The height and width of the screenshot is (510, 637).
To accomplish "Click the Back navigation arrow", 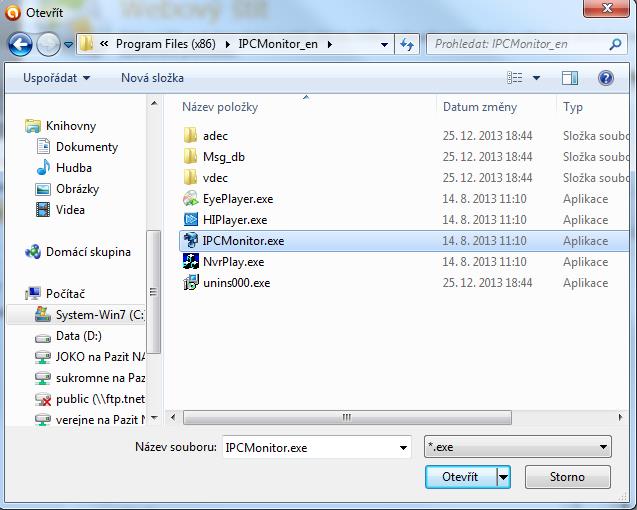I will tap(20, 44).
